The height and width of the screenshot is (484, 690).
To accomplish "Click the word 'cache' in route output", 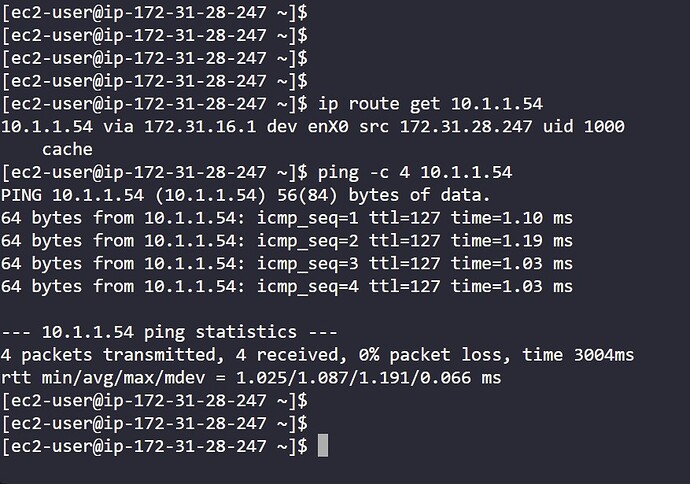I will (x=67, y=150).
